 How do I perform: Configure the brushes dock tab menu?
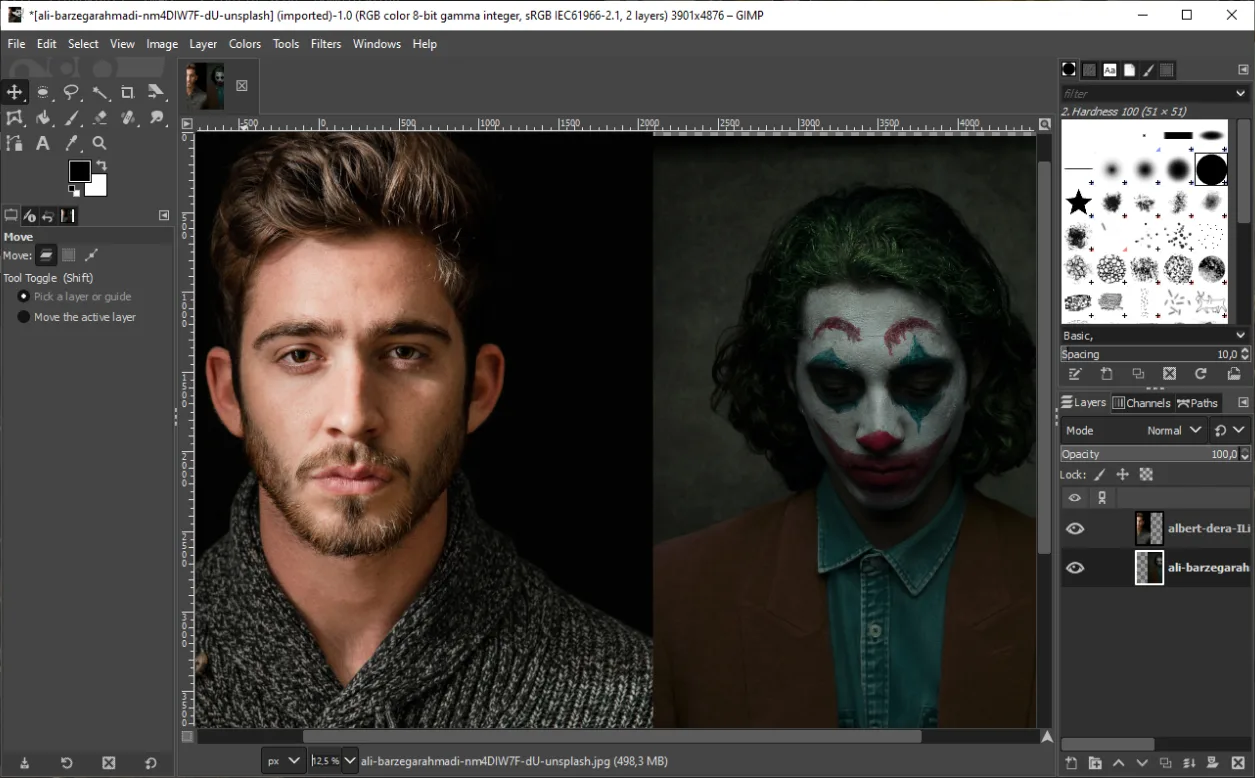pos(1243,70)
